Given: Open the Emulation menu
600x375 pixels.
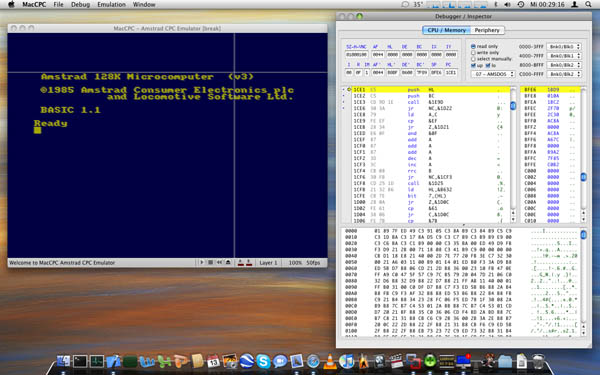Looking at the screenshot, I should pos(111,5).
